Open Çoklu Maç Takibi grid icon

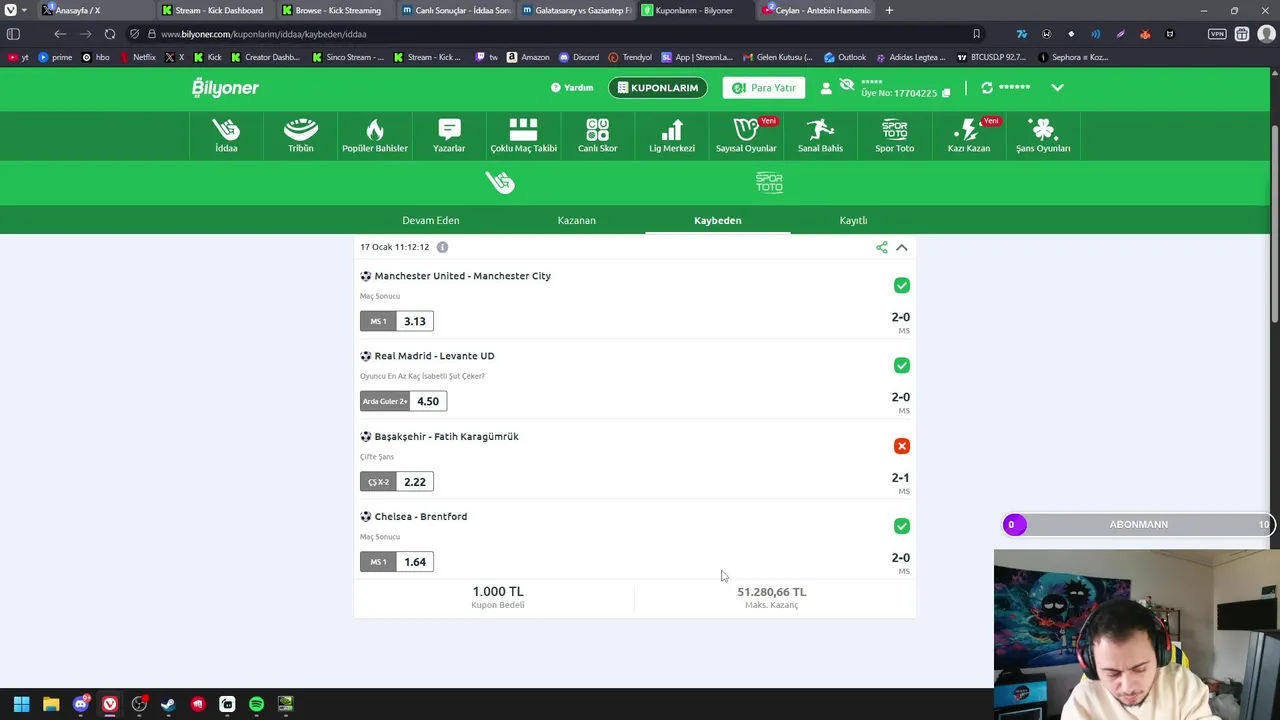(523, 136)
